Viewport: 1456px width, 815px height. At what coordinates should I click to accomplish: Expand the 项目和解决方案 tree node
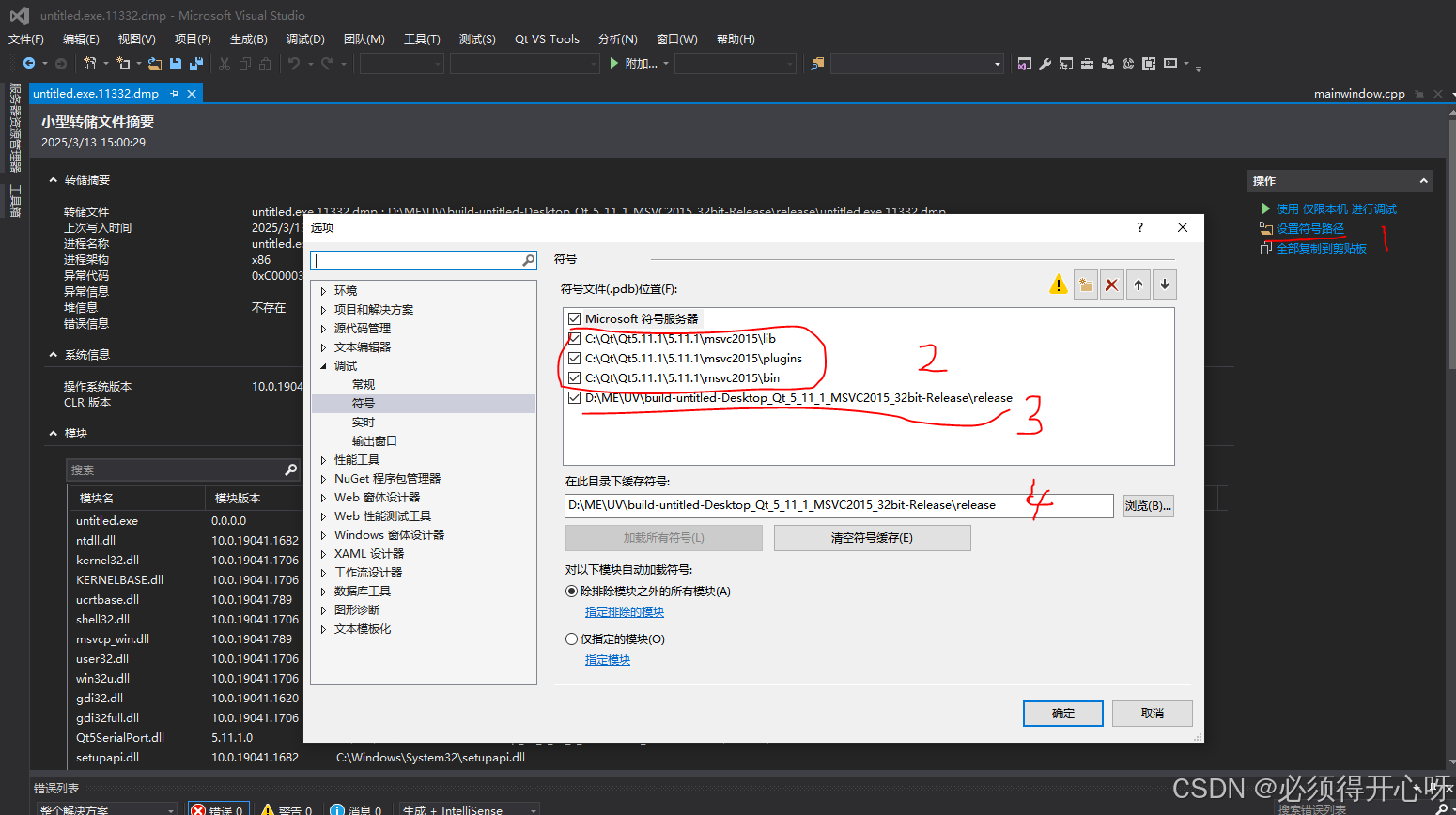tap(323, 310)
